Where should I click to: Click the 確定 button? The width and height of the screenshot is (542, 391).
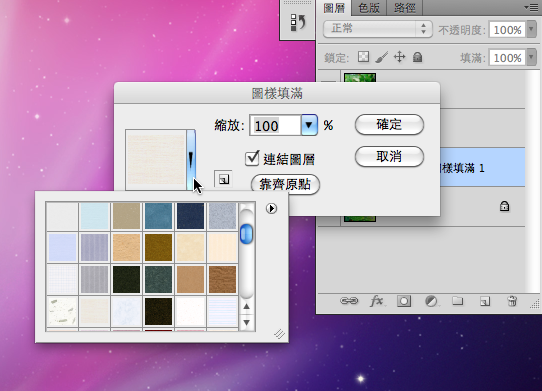click(x=389, y=124)
